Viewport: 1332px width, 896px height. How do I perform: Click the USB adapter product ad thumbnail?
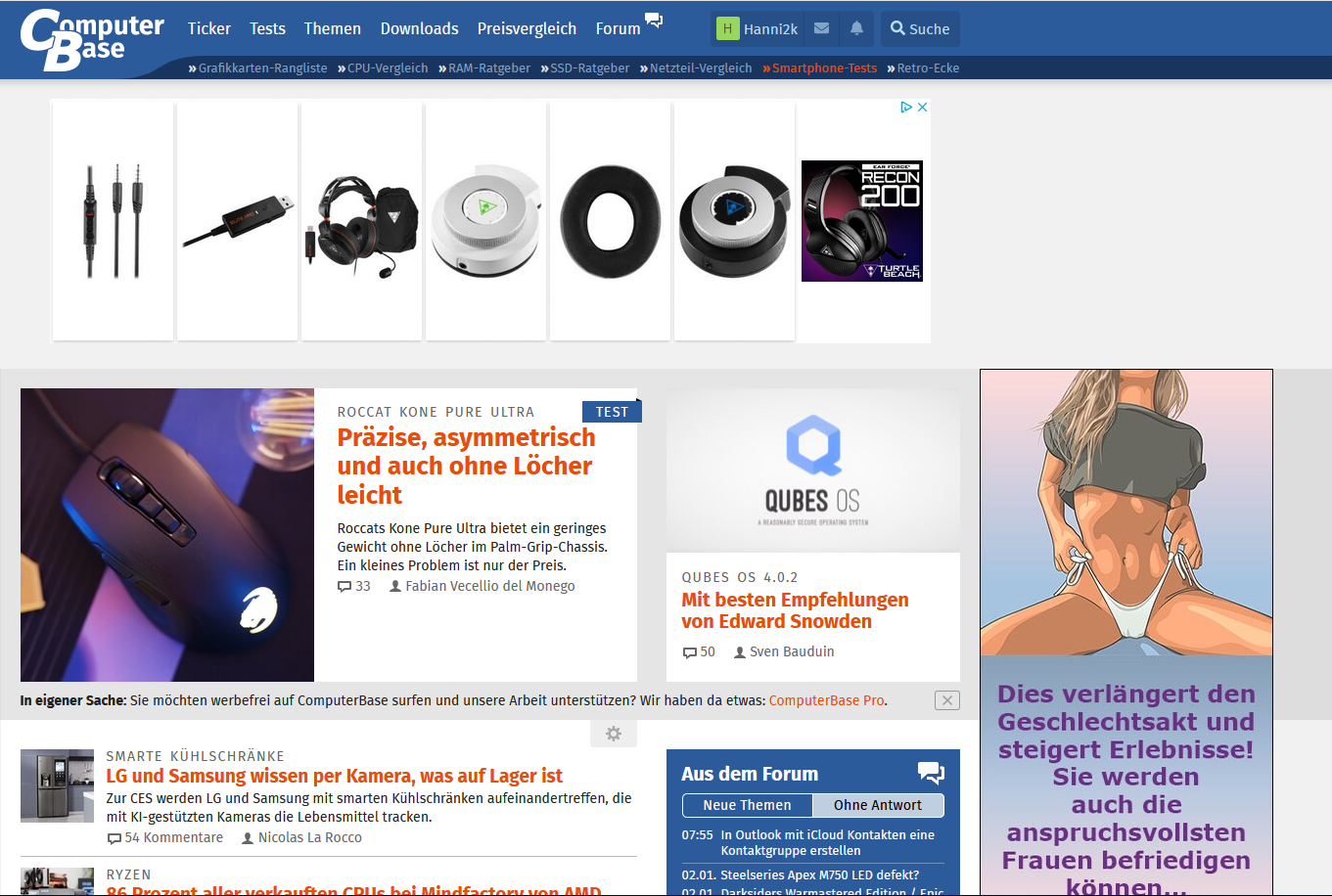pyautogui.click(x=237, y=221)
